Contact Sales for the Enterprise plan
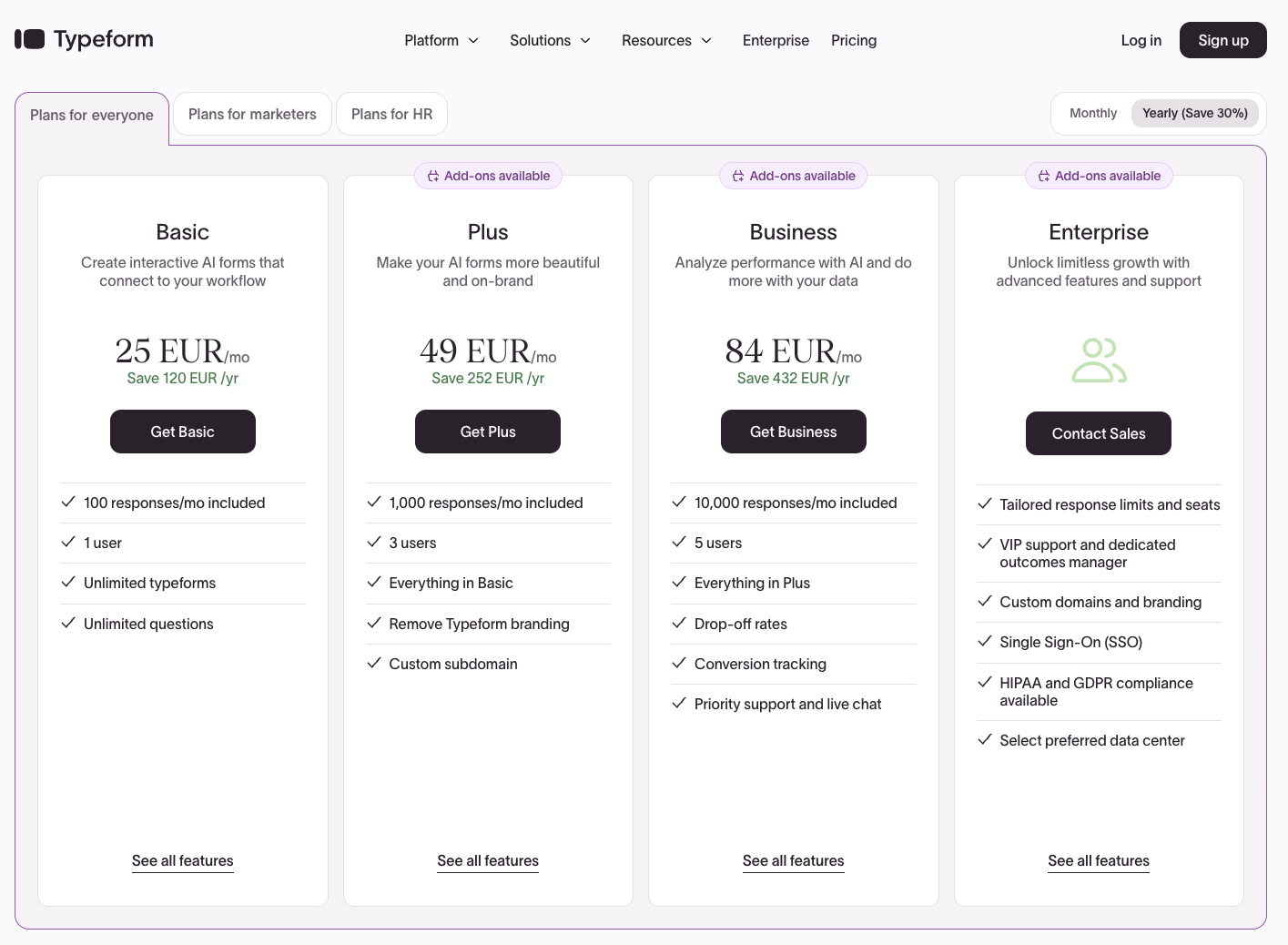Screen dimensions: 1288x945 click(x=1099, y=433)
